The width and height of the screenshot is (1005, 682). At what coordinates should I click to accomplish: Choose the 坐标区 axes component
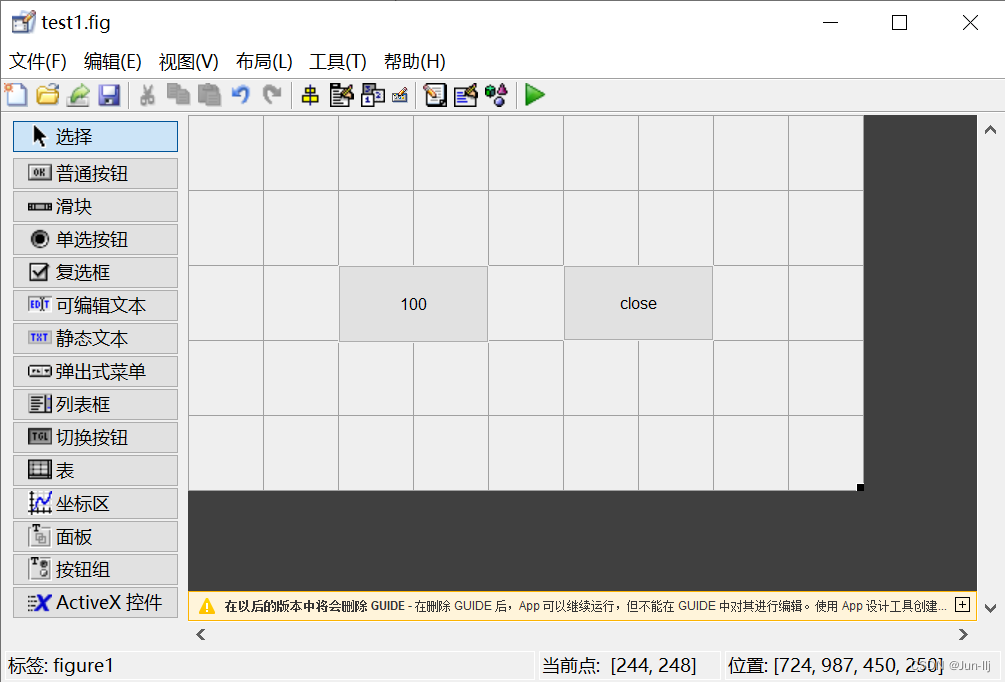[96, 503]
